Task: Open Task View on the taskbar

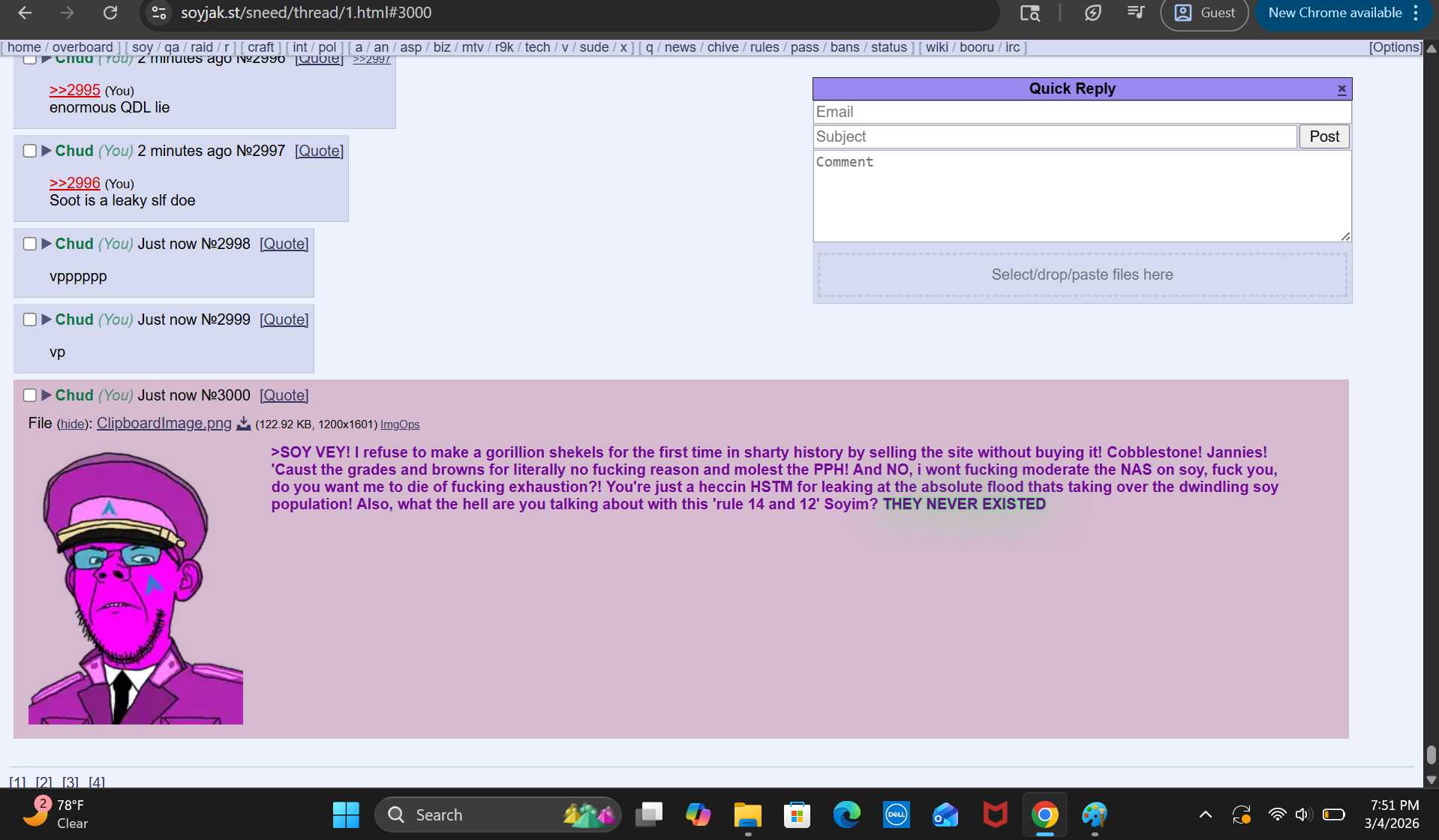Action: [649, 814]
